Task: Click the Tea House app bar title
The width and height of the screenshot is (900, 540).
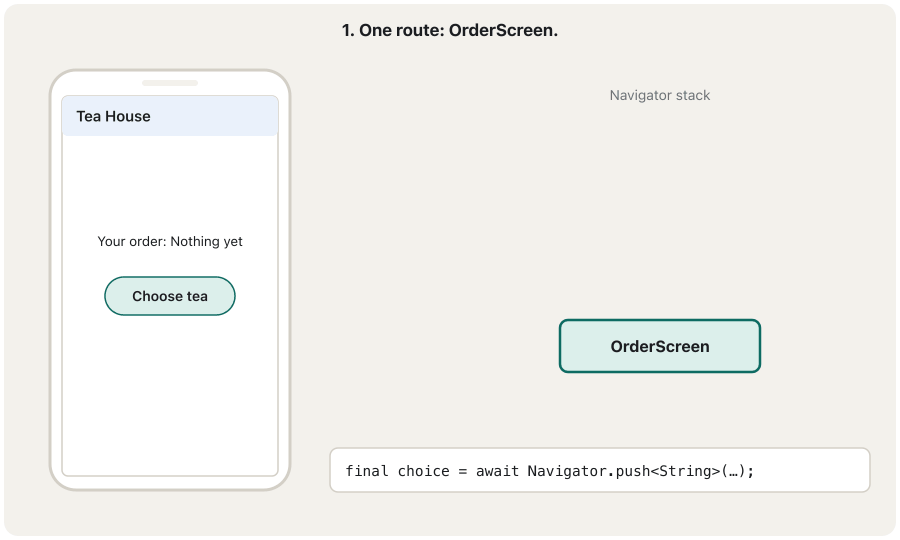Action: pos(114,116)
